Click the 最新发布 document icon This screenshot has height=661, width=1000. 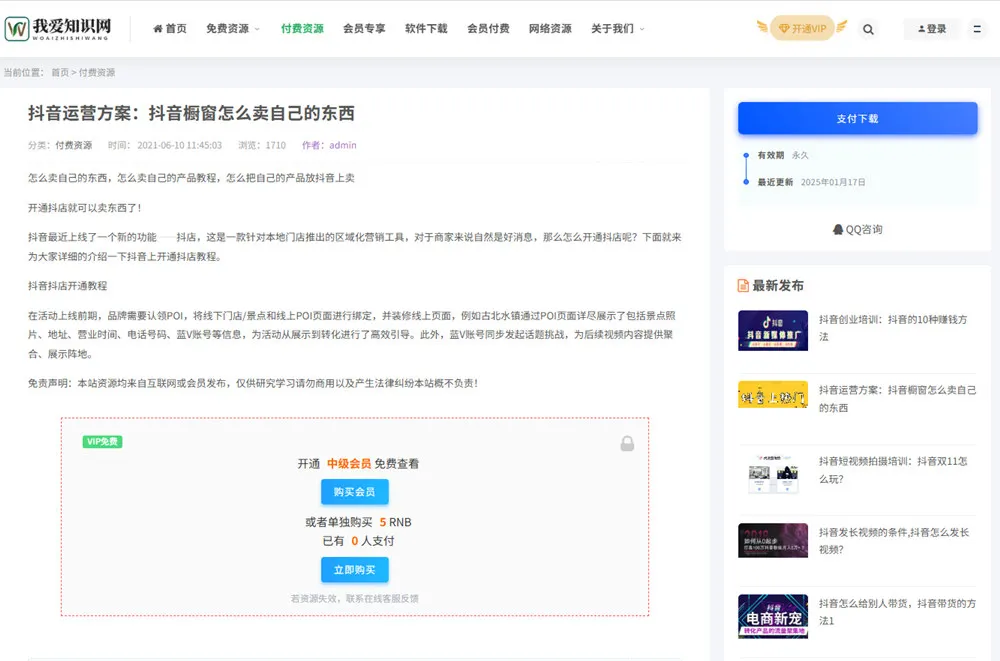pos(743,285)
